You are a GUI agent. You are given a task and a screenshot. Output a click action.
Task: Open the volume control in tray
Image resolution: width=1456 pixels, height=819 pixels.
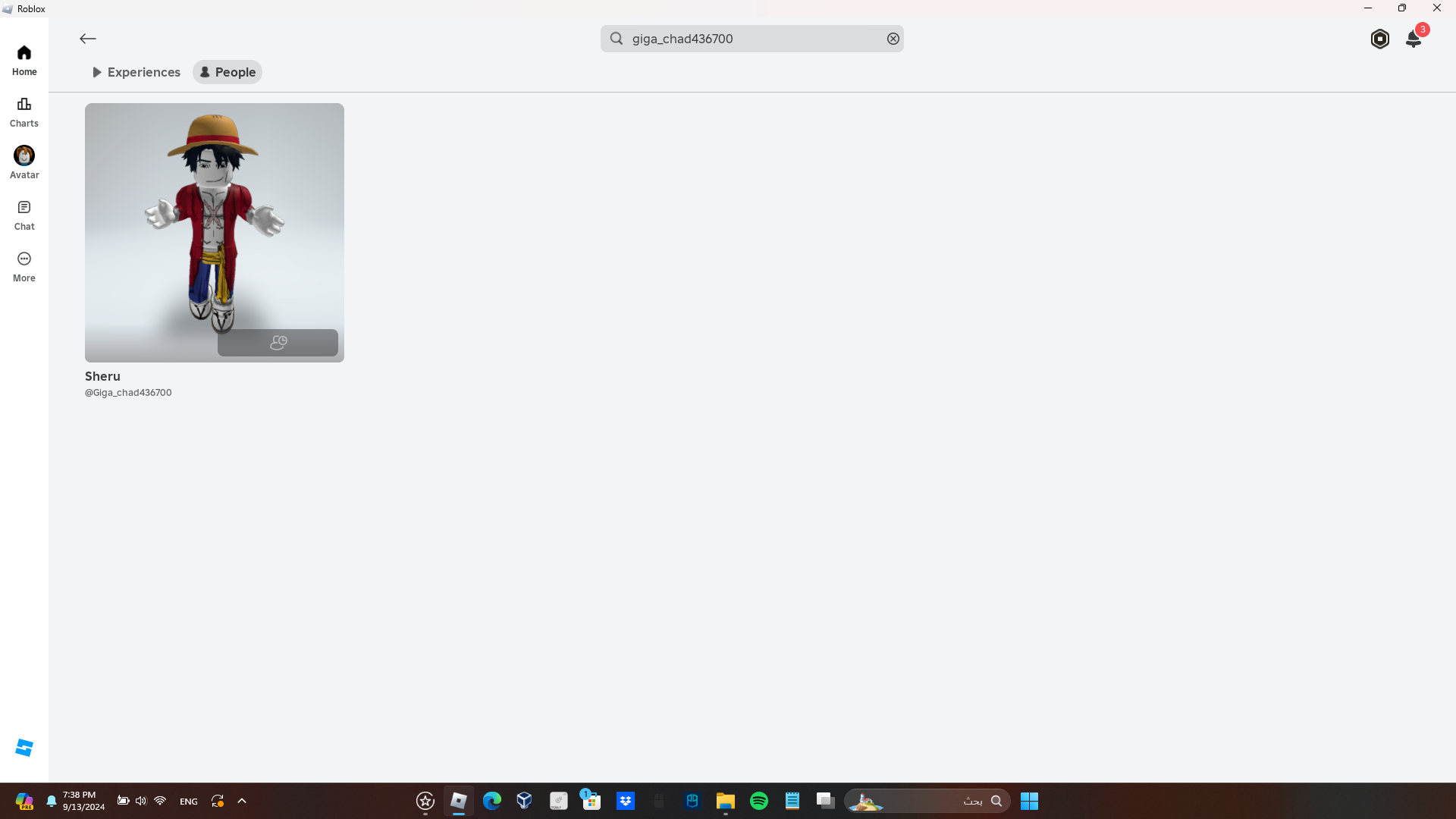[141, 801]
